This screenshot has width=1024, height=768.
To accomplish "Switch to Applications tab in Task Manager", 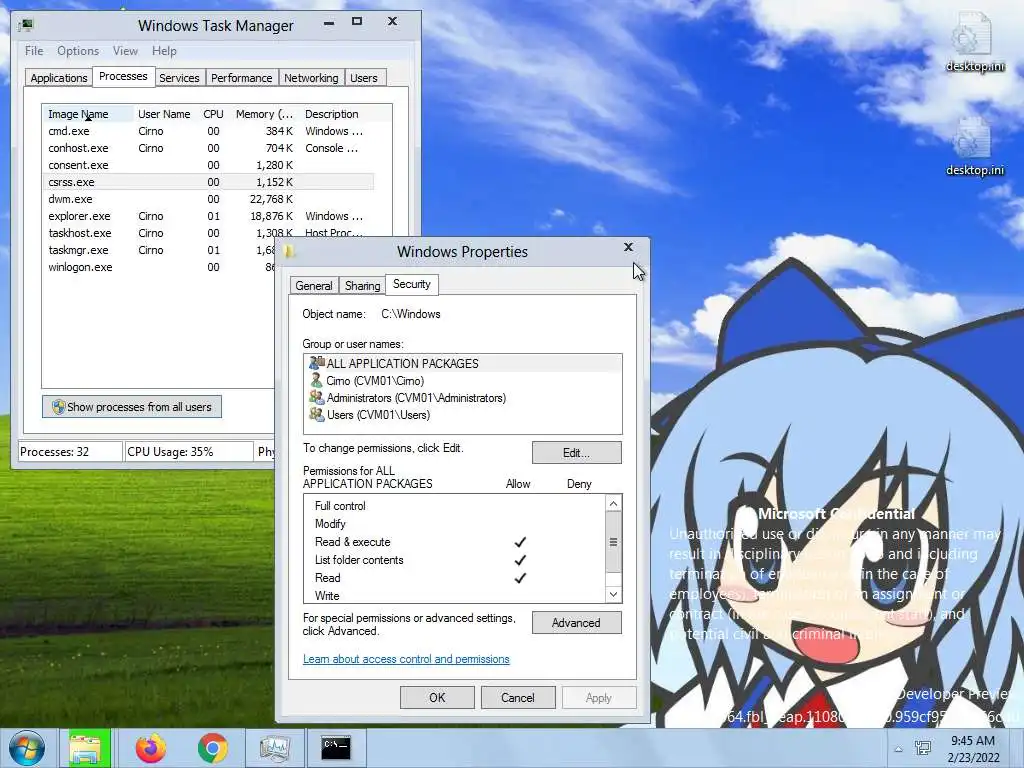I will (x=59, y=78).
